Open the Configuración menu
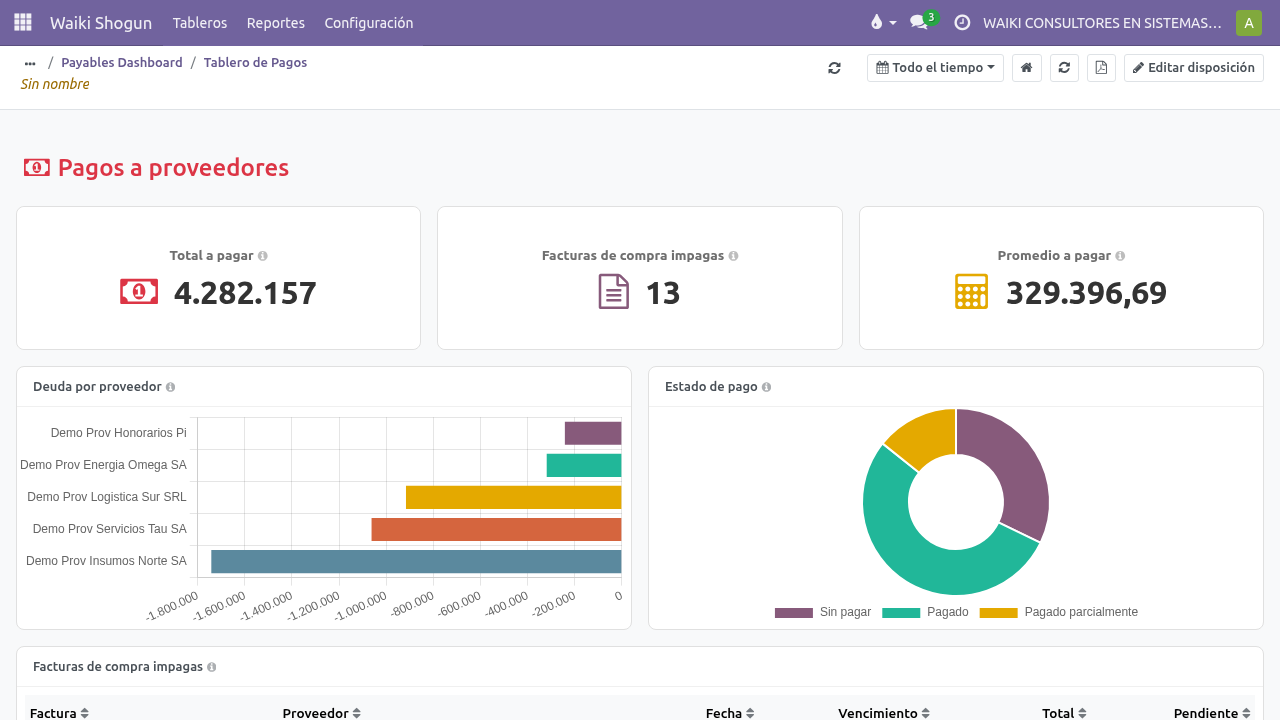This screenshot has height=720, width=1280. [369, 23]
